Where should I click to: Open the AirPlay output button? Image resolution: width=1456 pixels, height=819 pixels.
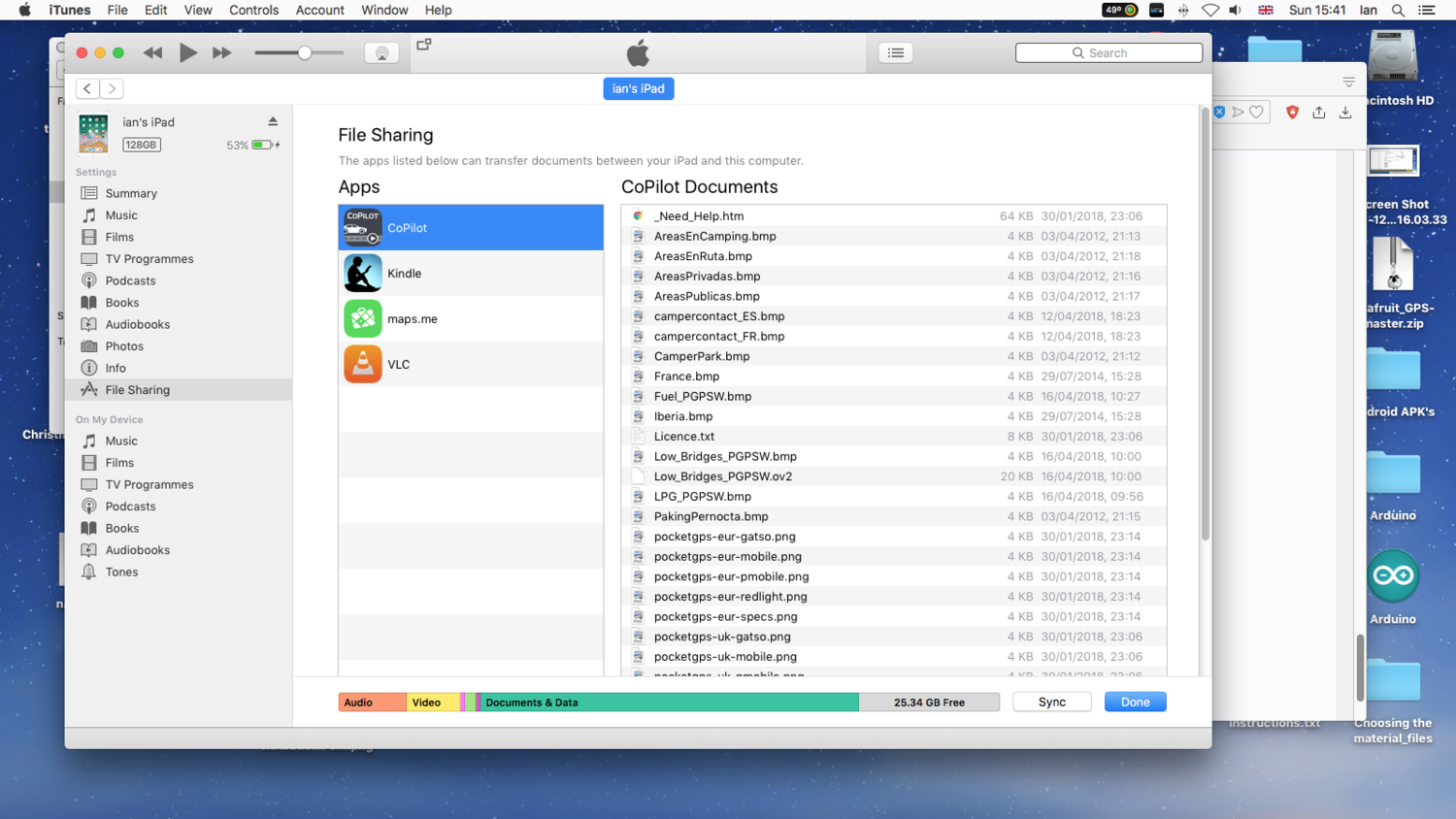(x=381, y=53)
